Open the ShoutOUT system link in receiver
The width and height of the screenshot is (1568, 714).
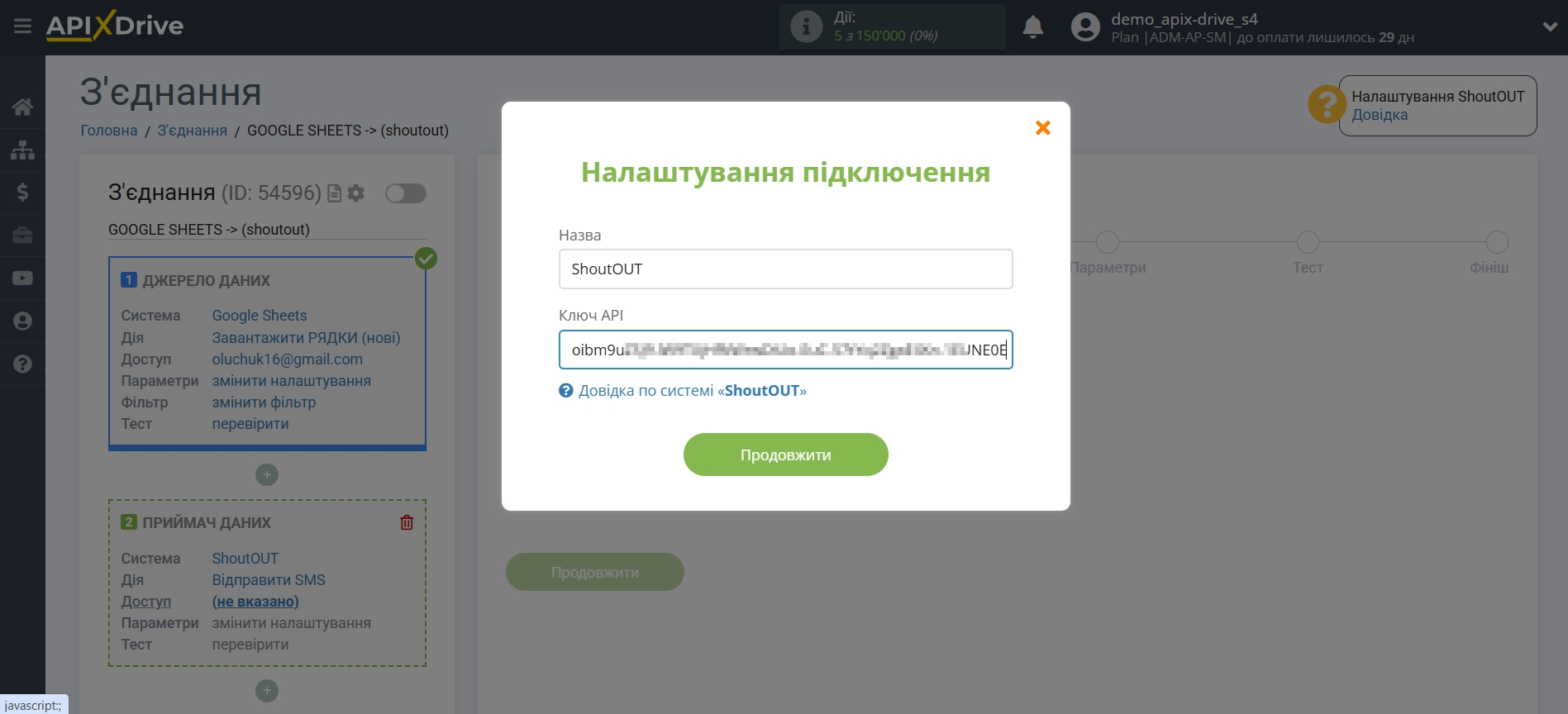[x=245, y=559]
